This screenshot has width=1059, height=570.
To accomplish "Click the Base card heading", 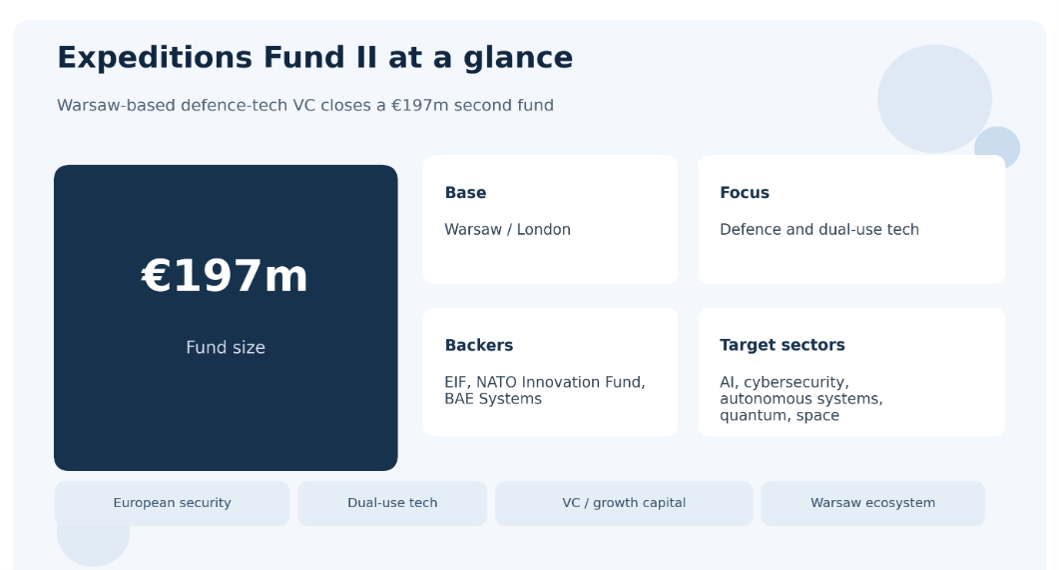I will point(465,192).
